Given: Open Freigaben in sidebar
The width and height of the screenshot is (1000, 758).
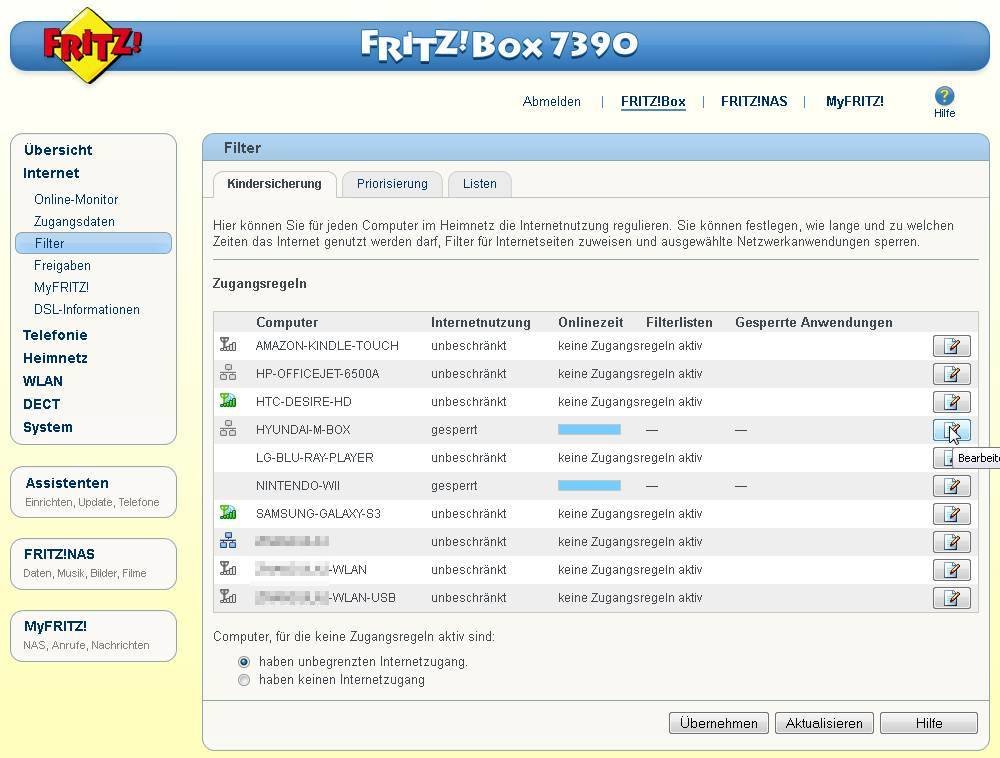Looking at the screenshot, I should pyautogui.click(x=62, y=265).
